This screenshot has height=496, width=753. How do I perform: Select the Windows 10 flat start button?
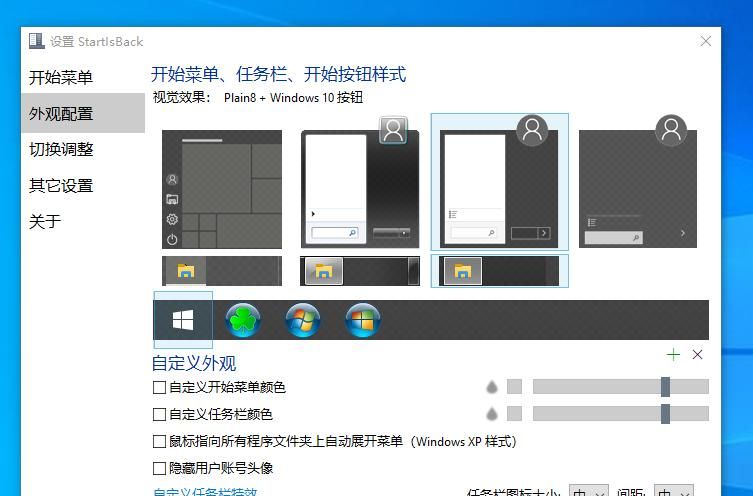pyautogui.click(x=183, y=320)
